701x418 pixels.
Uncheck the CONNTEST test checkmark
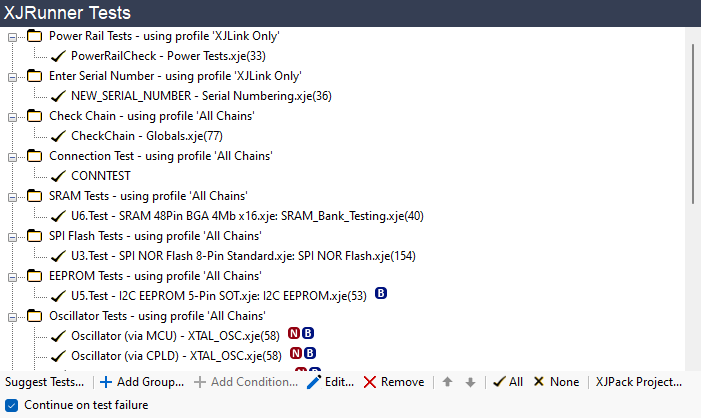tap(58, 176)
